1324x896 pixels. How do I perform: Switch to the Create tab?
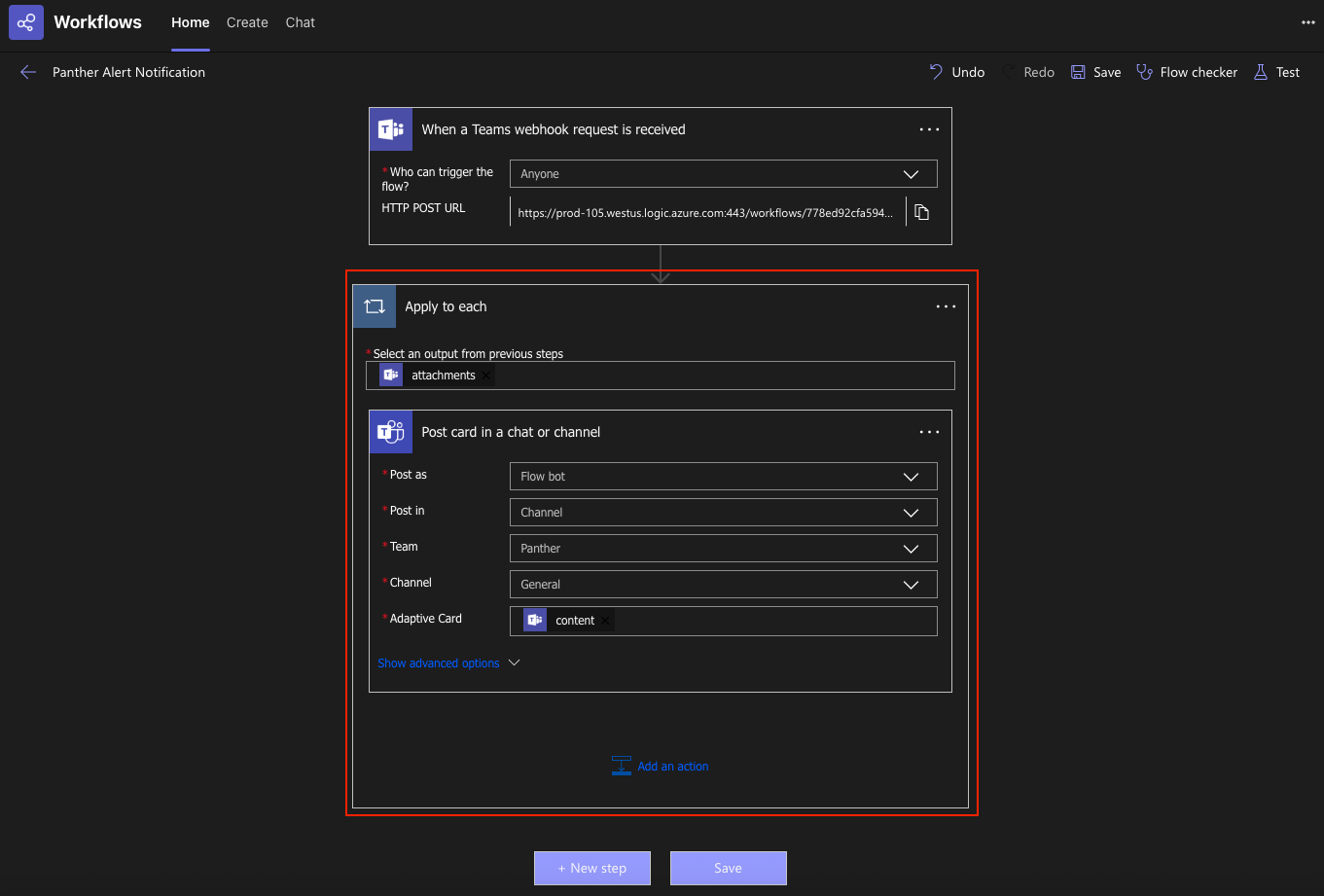click(247, 22)
